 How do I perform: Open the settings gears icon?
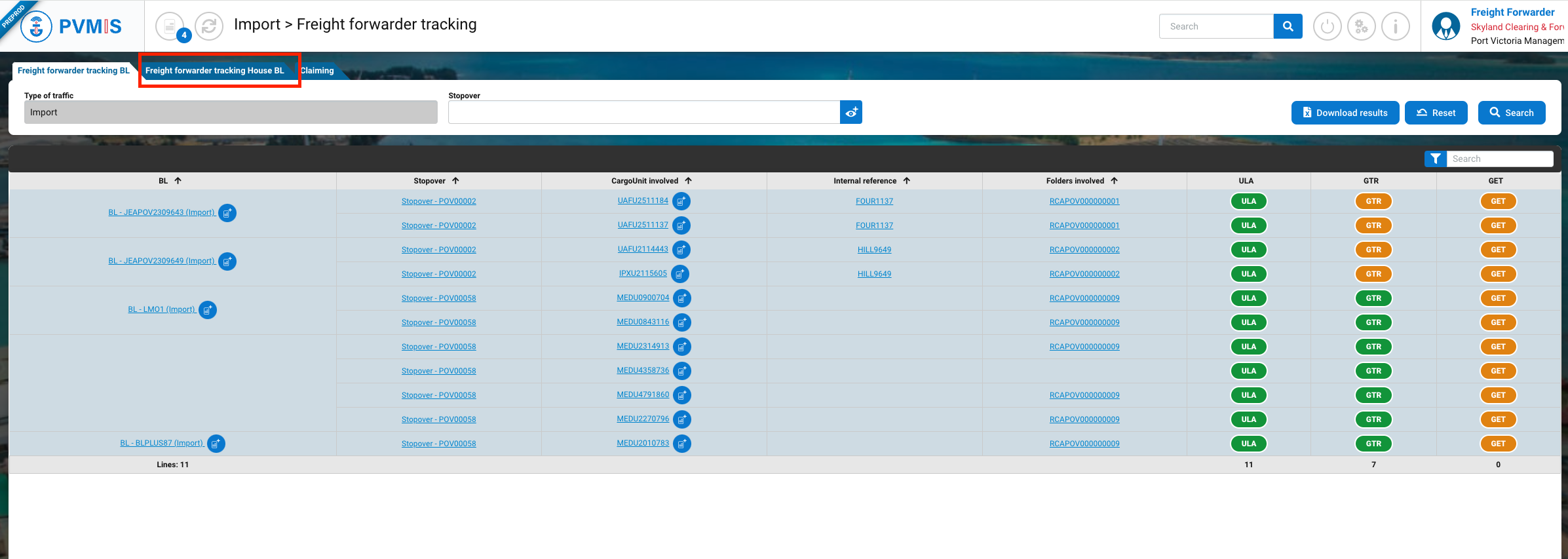tap(1361, 26)
